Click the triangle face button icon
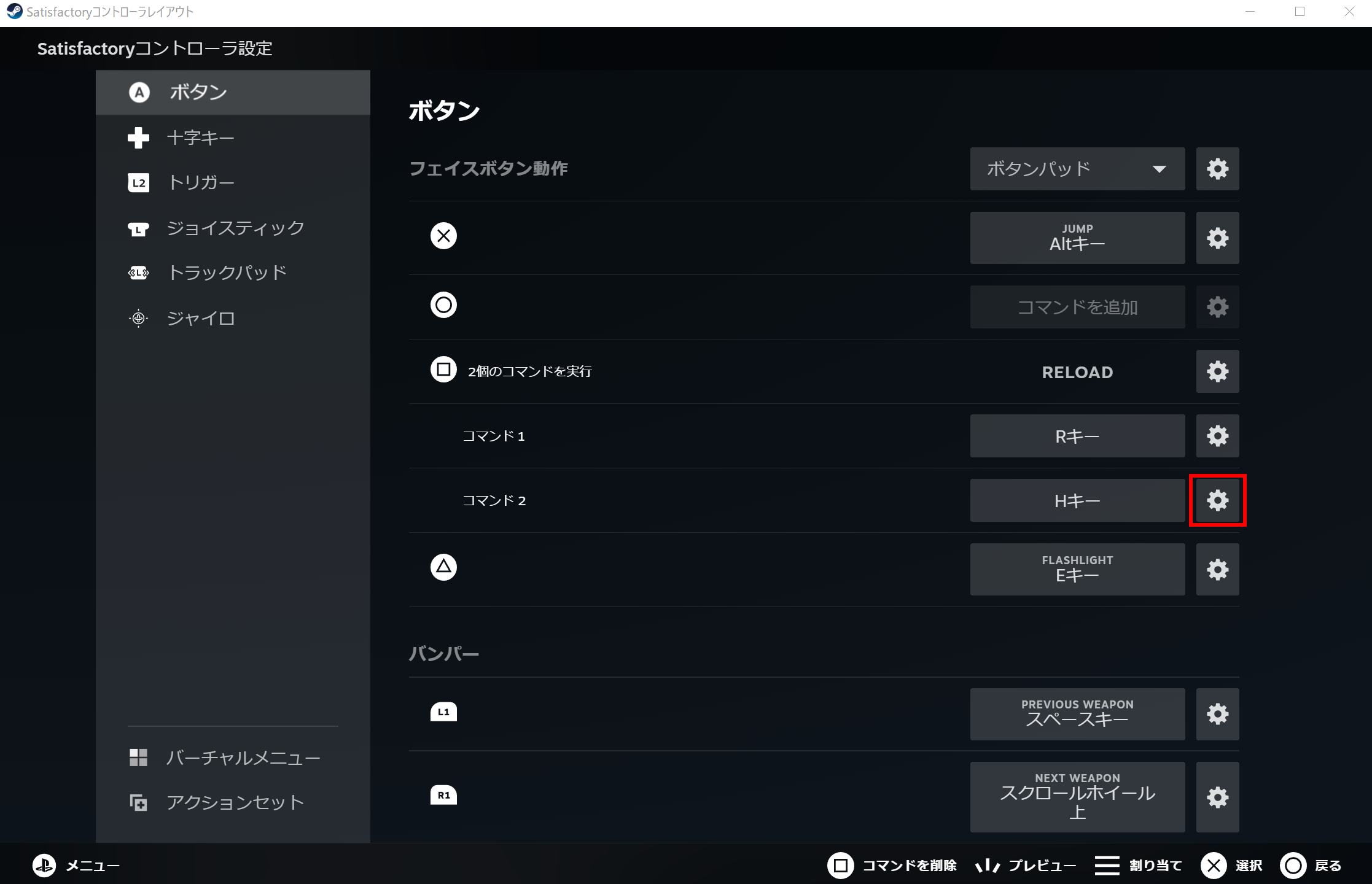Viewport: 1372px width, 884px height. [x=443, y=567]
